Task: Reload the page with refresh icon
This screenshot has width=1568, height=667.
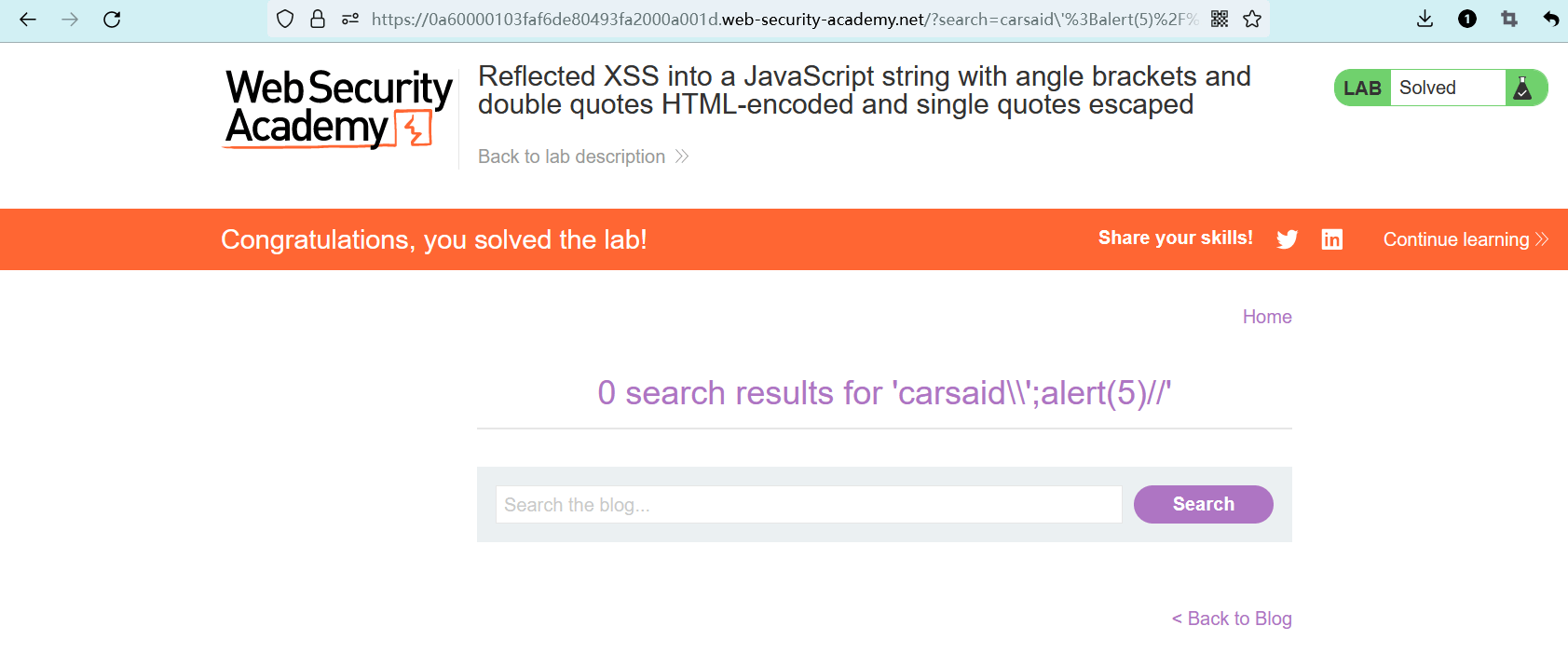Action: pyautogui.click(x=112, y=19)
